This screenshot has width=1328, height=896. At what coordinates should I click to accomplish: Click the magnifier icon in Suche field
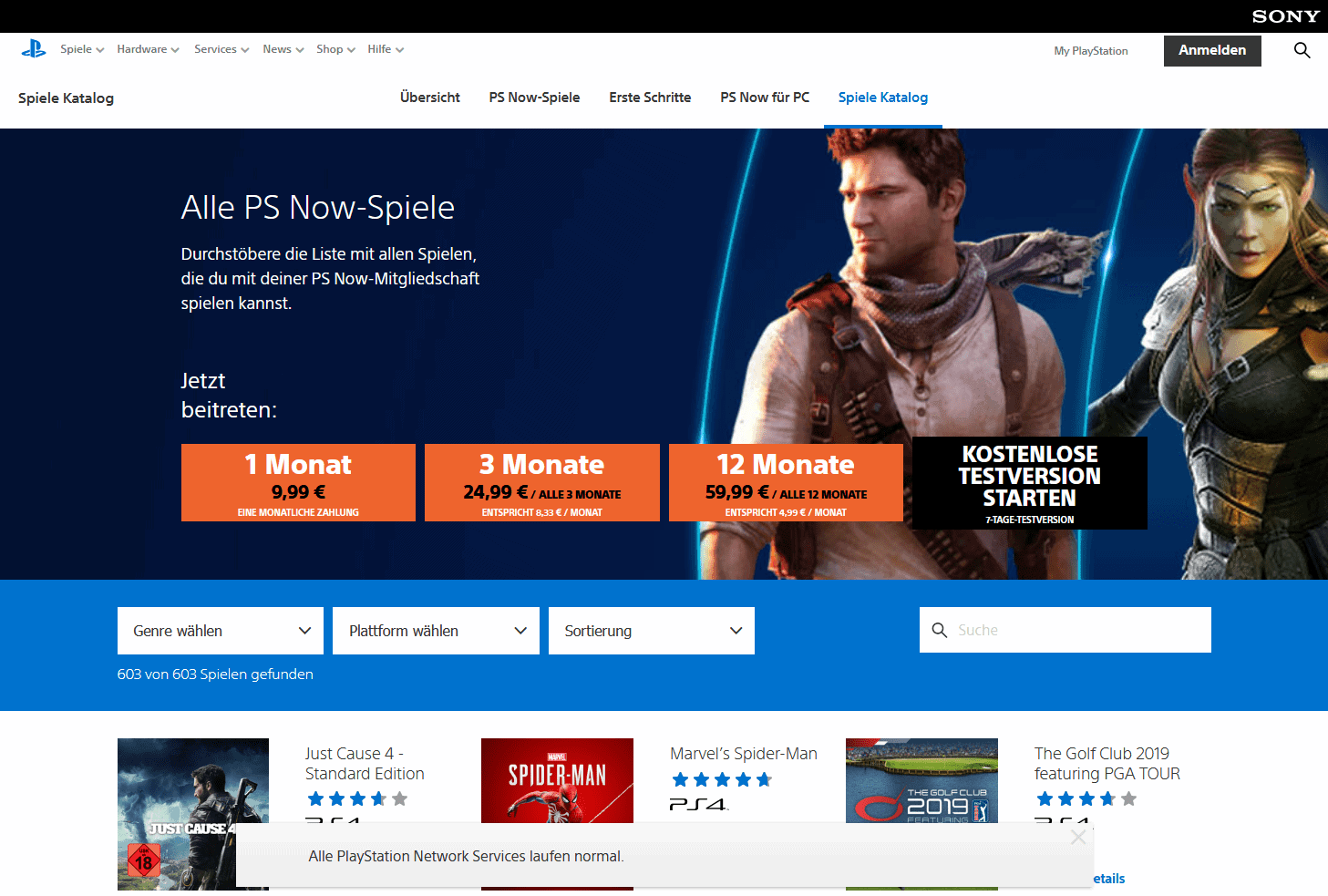point(939,630)
